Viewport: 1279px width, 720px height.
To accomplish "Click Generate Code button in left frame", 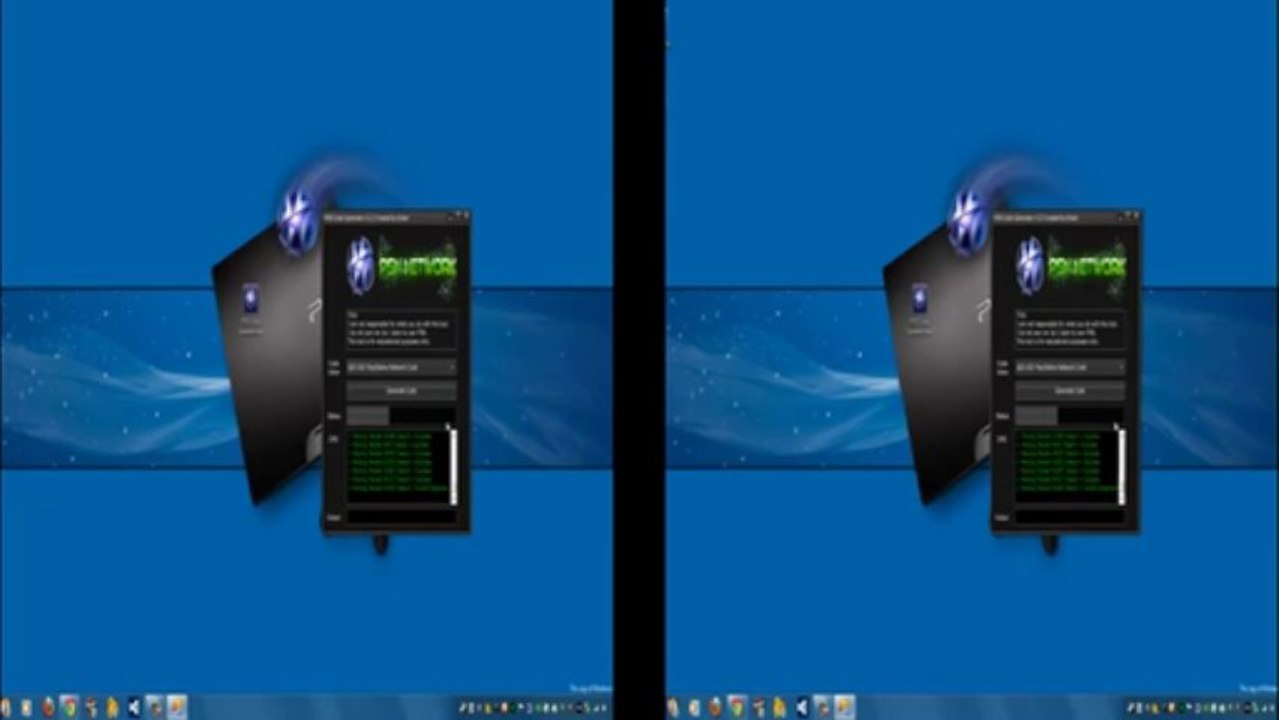I will 401,390.
